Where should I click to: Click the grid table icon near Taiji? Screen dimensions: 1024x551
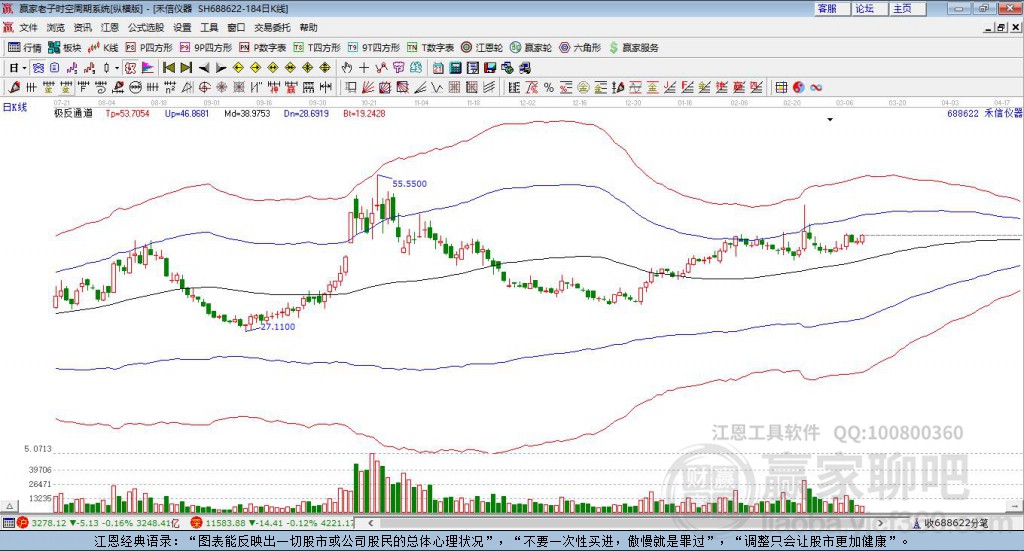pos(781,87)
